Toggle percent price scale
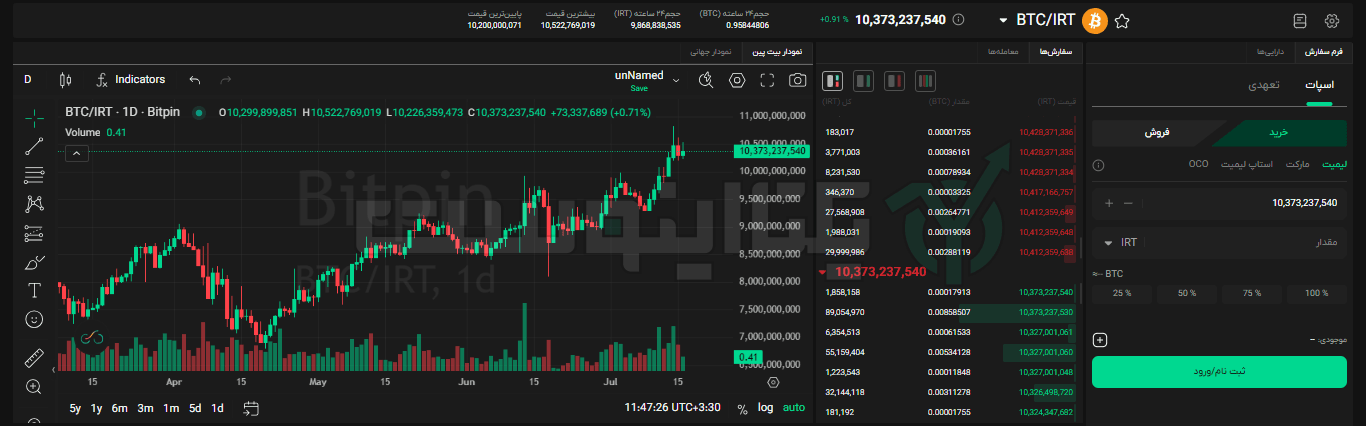This screenshot has width=1366, height=426. (x=742, y=408)
